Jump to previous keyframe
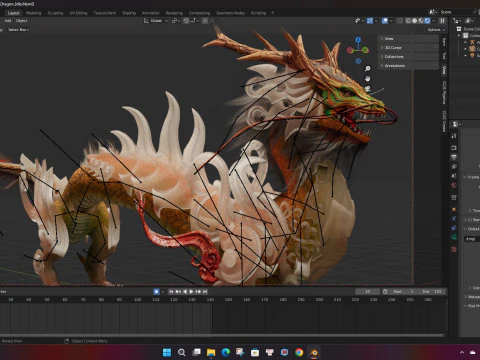This screenshot has width=480, height=360. tap(178, 292)
